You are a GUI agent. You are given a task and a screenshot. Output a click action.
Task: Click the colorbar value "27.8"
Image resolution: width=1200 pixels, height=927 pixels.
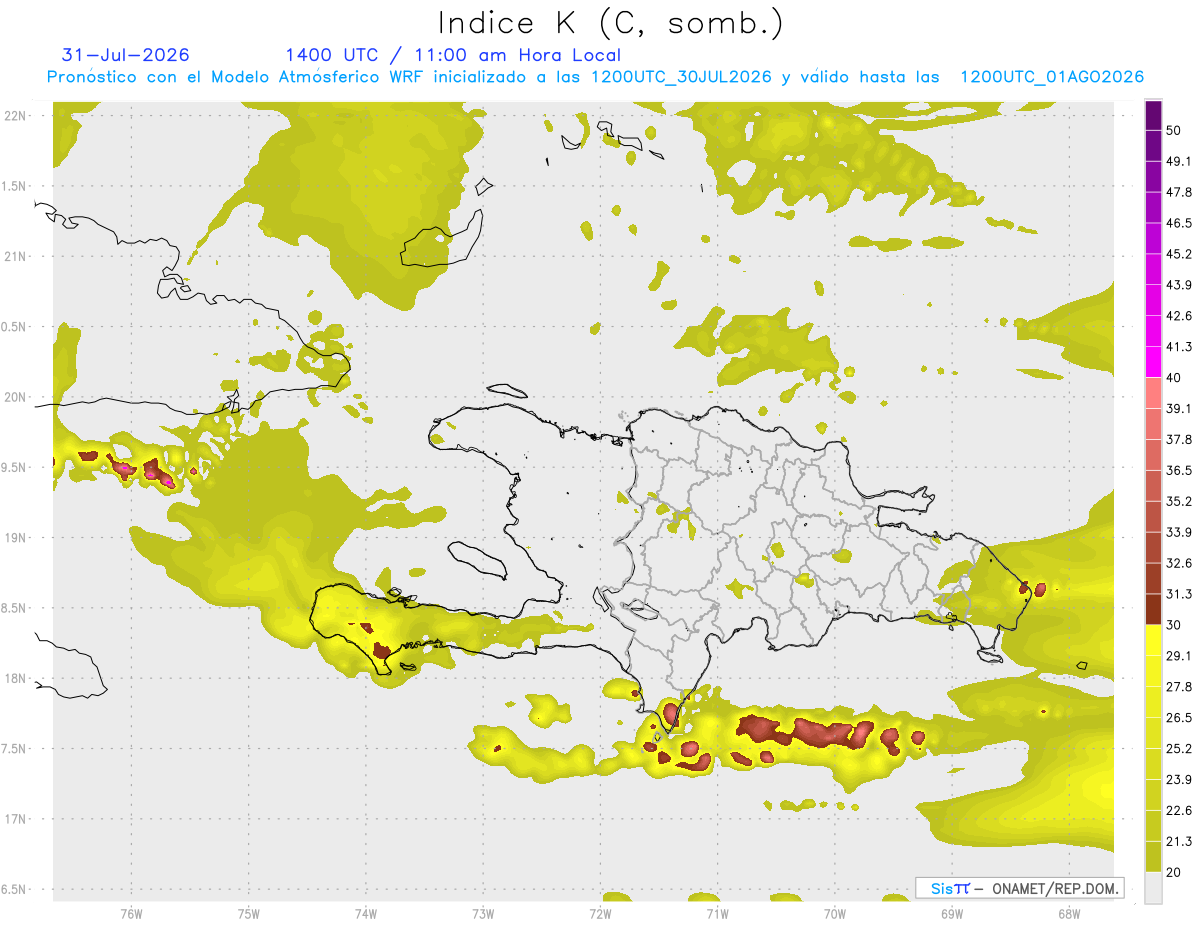coord(1179,687)
